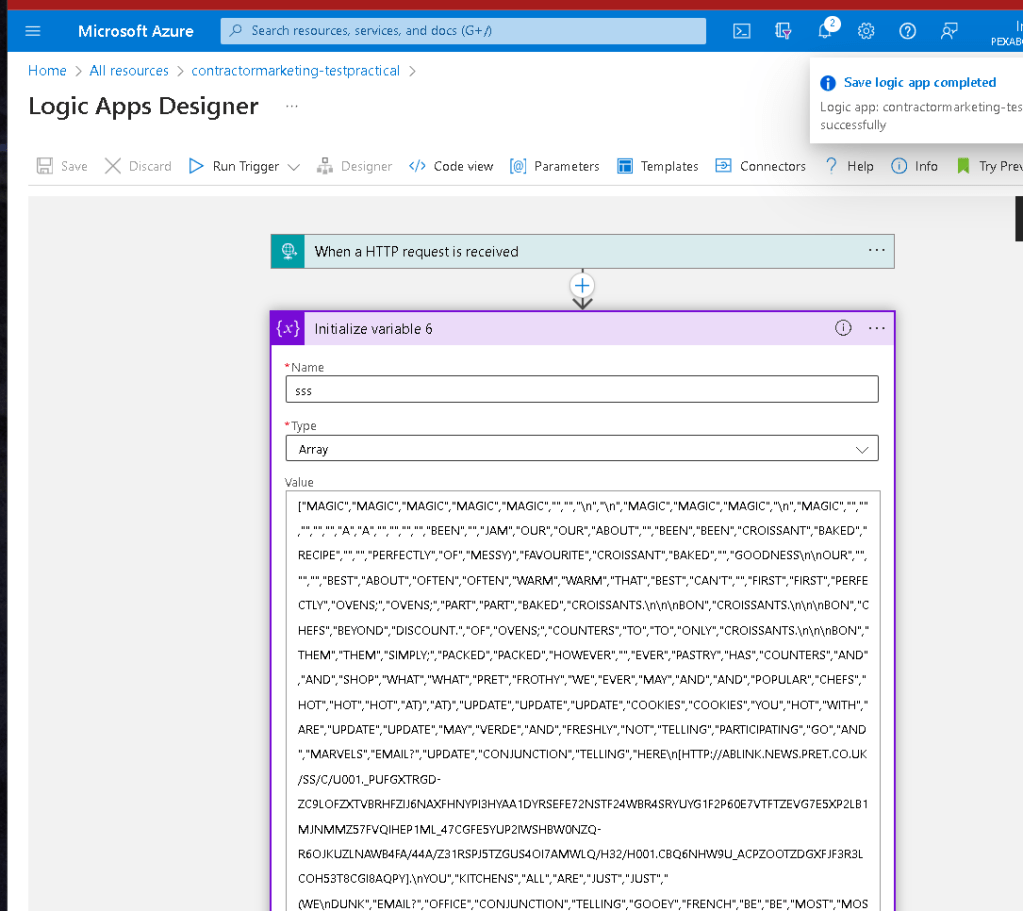Viewport: 1023px width, 911px height.
Task: Click the Initialize variable curly-brace icon
Action: coord(288,328)
